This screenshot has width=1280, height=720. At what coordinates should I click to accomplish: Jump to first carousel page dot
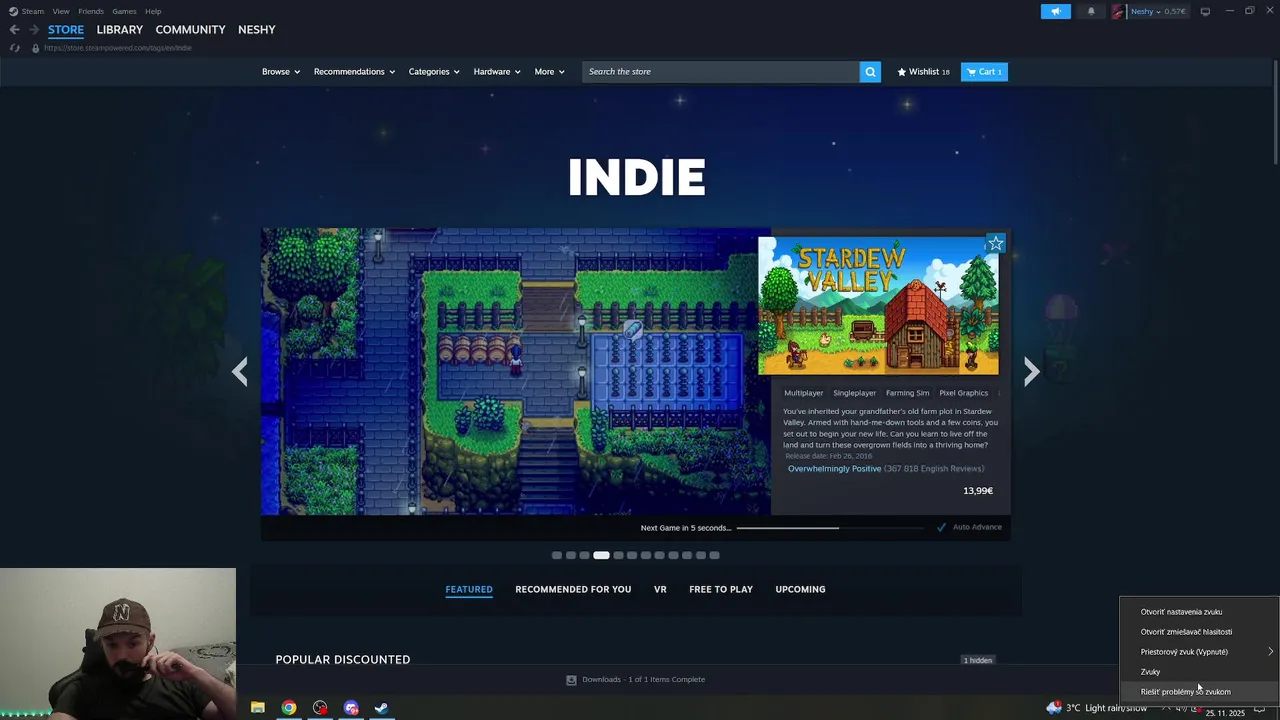557,555
